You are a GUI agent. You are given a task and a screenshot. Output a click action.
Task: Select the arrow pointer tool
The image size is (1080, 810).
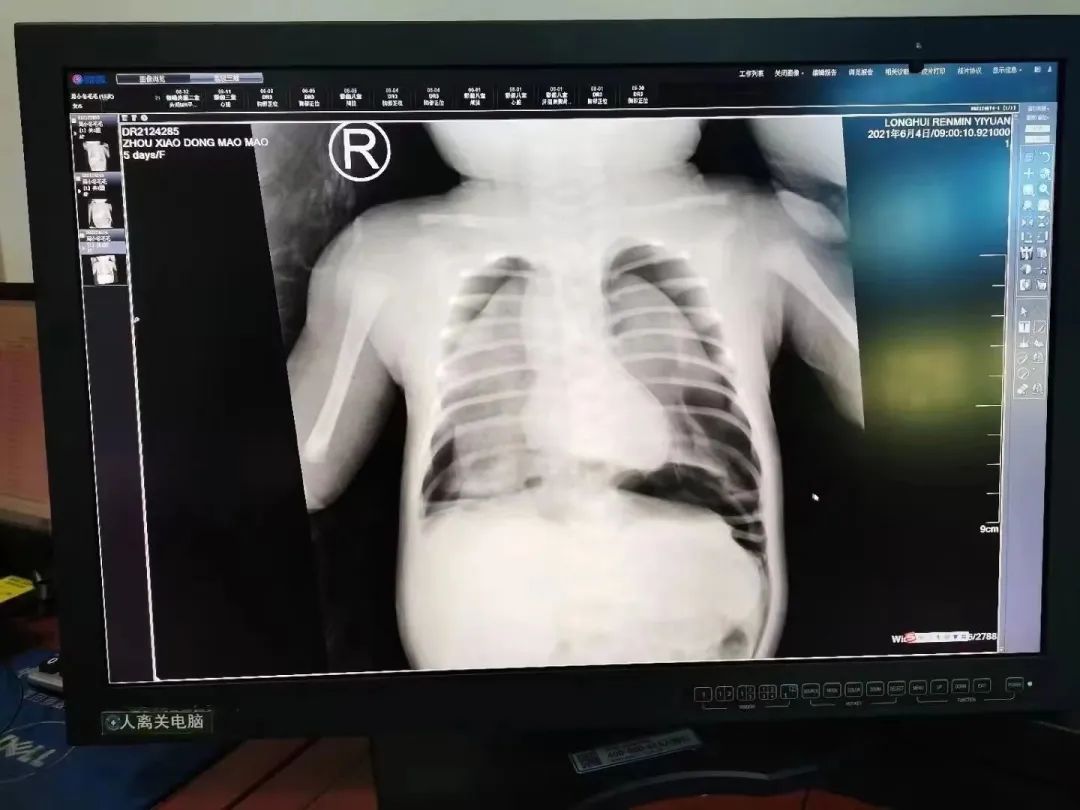(1024, 311)
